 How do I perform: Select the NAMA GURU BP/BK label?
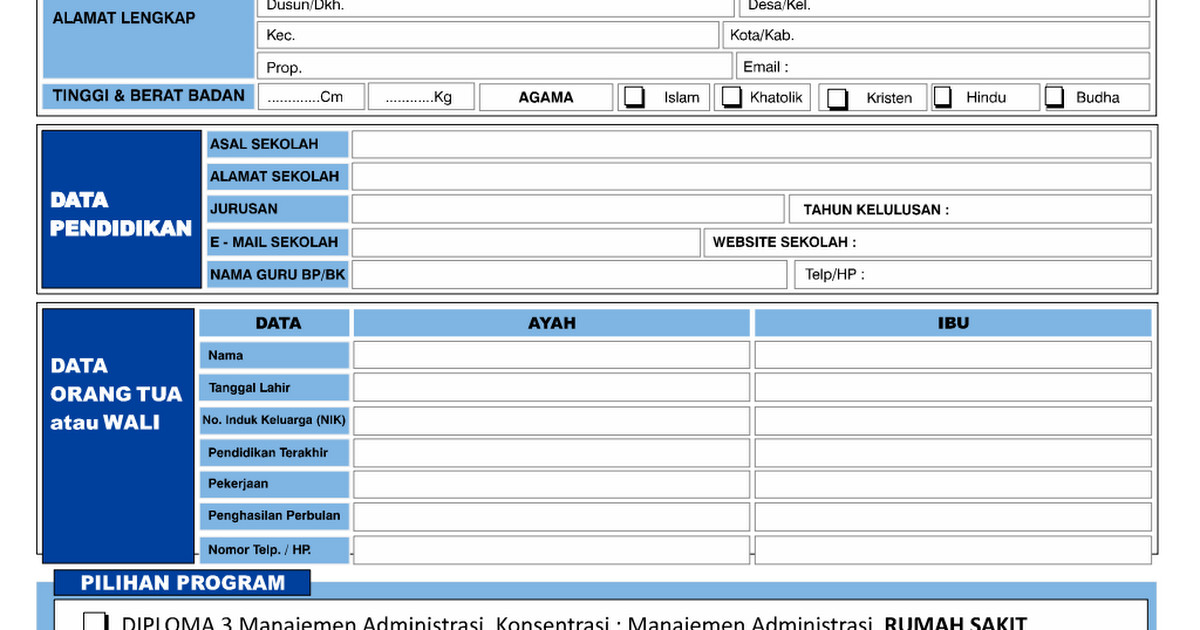277,274
